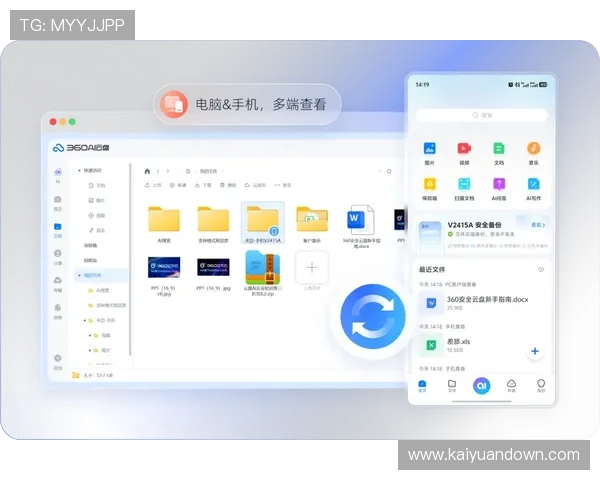Select 图片 under quick access in tree

coord(97,200)
